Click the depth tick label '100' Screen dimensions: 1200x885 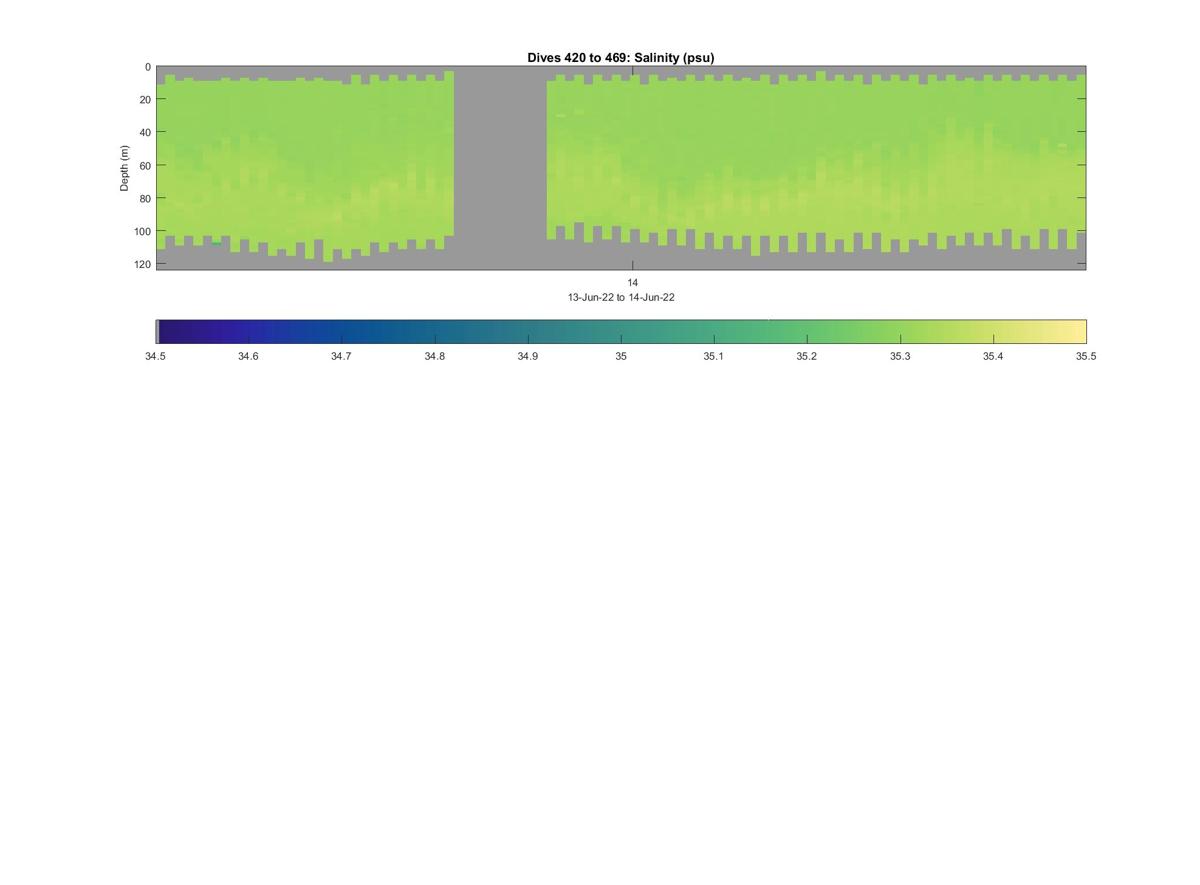point(142,232)
